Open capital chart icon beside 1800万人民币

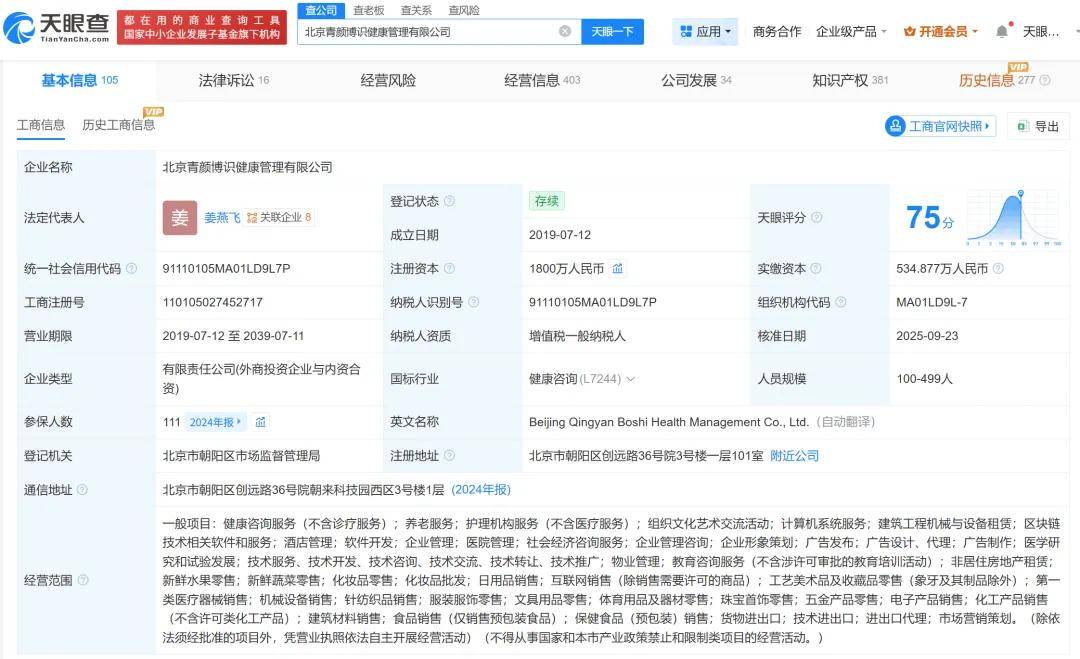point(617,269)
